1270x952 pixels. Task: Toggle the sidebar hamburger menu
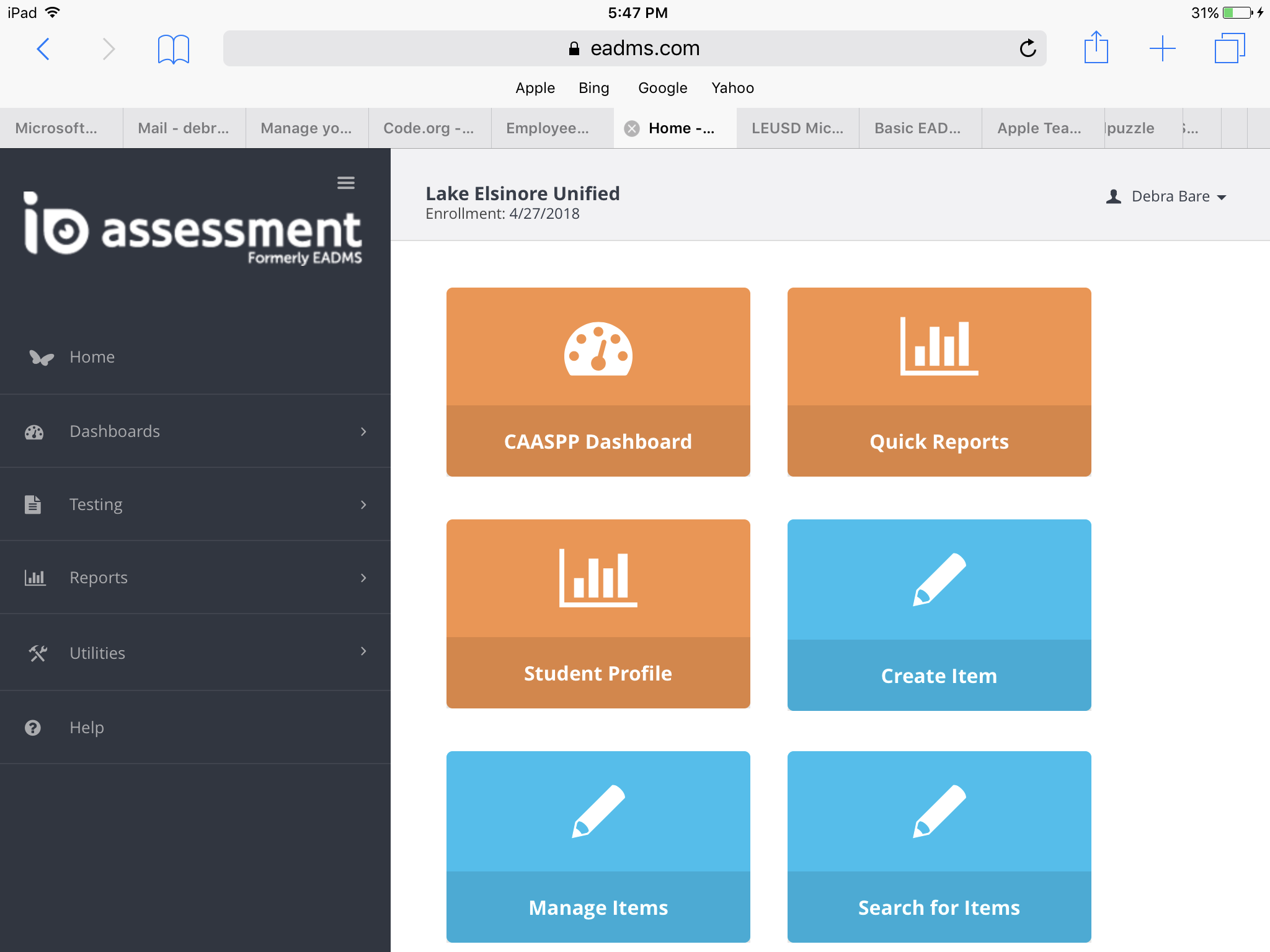[x=346, y=183]
